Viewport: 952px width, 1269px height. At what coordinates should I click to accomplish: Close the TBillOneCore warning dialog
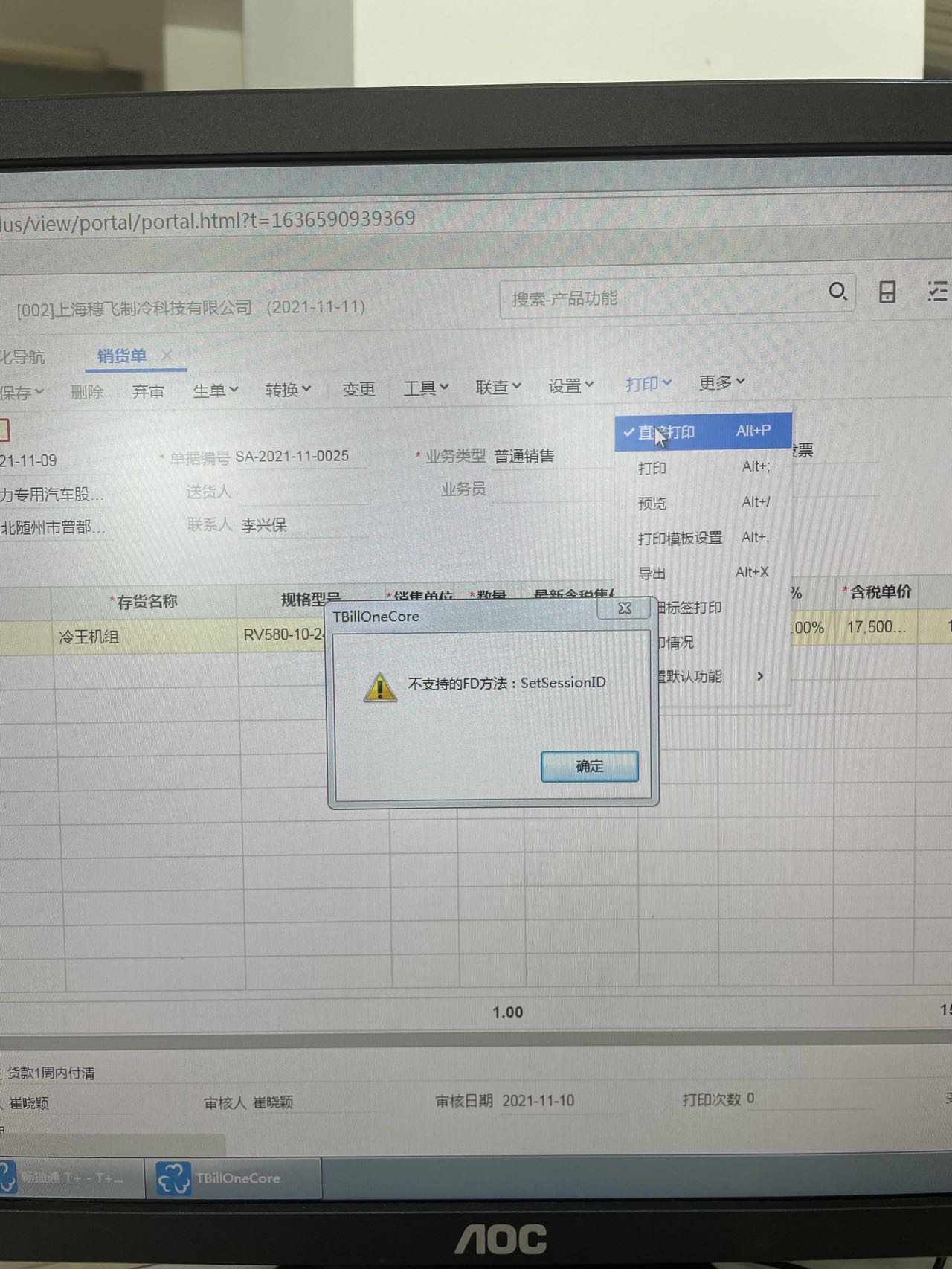tap(625, 608)
